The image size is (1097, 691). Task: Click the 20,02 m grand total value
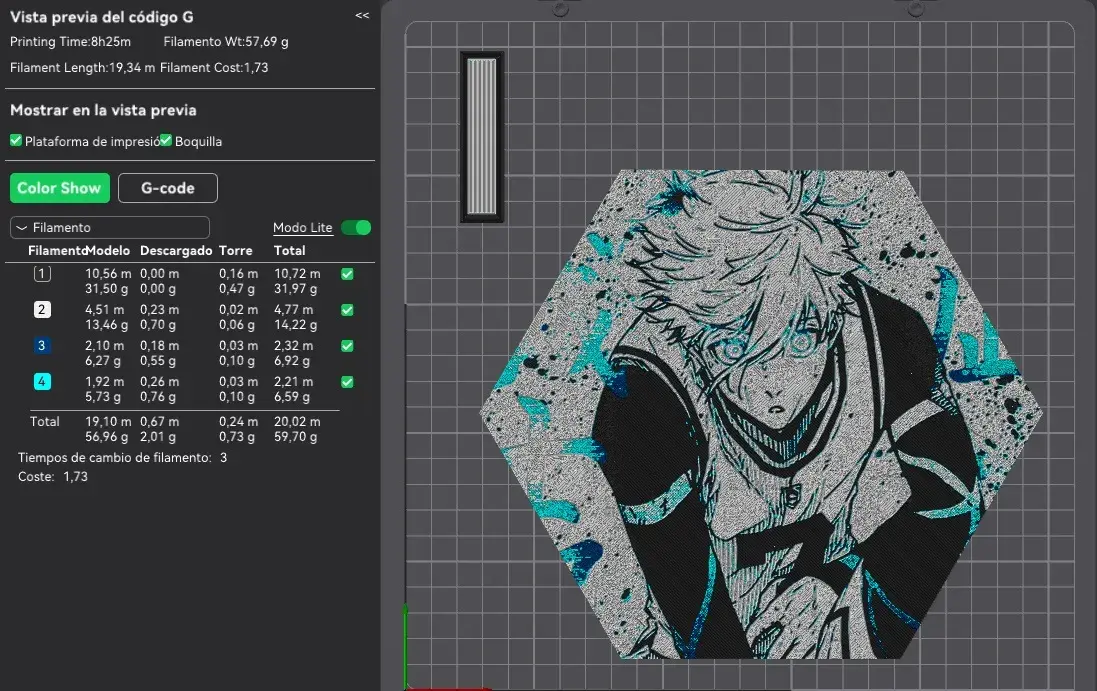click(297, 422)
